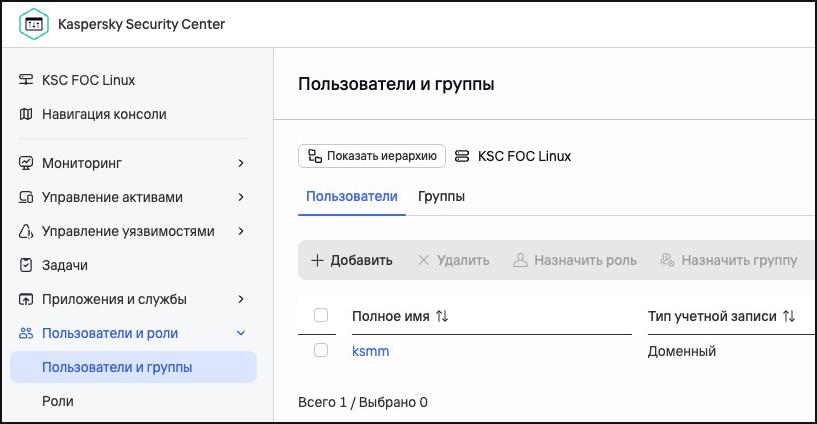This screenshot has height=424, width=817.
Task: Click the Задачи clipboard icon
Action: tap(26, 265)
